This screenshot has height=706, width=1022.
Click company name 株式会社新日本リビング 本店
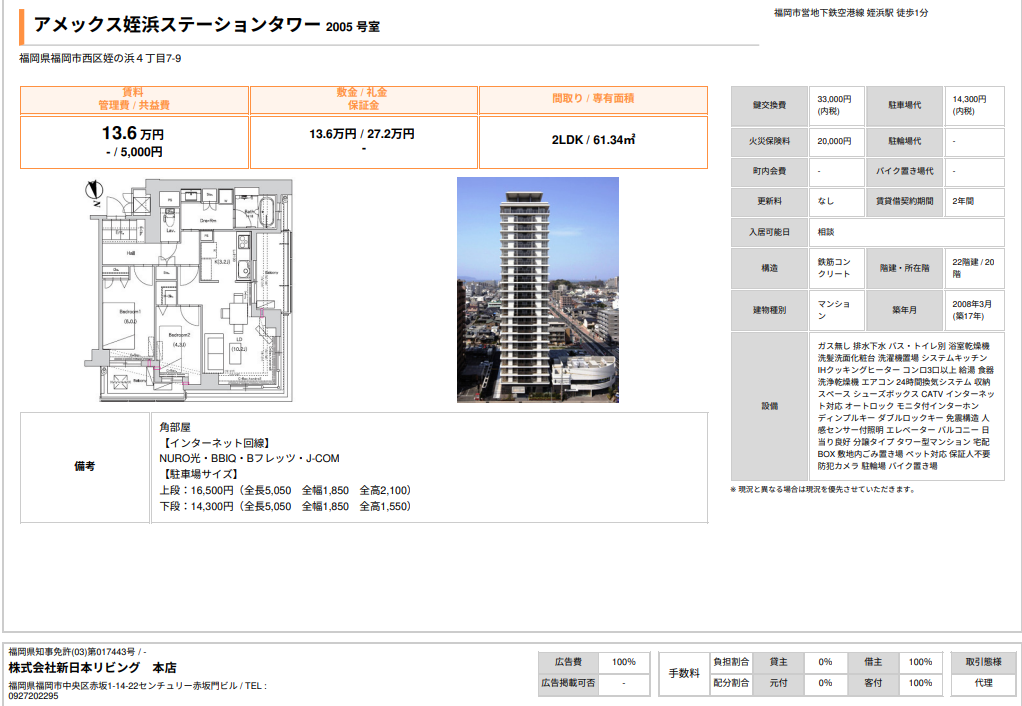(x=93, y=668)
